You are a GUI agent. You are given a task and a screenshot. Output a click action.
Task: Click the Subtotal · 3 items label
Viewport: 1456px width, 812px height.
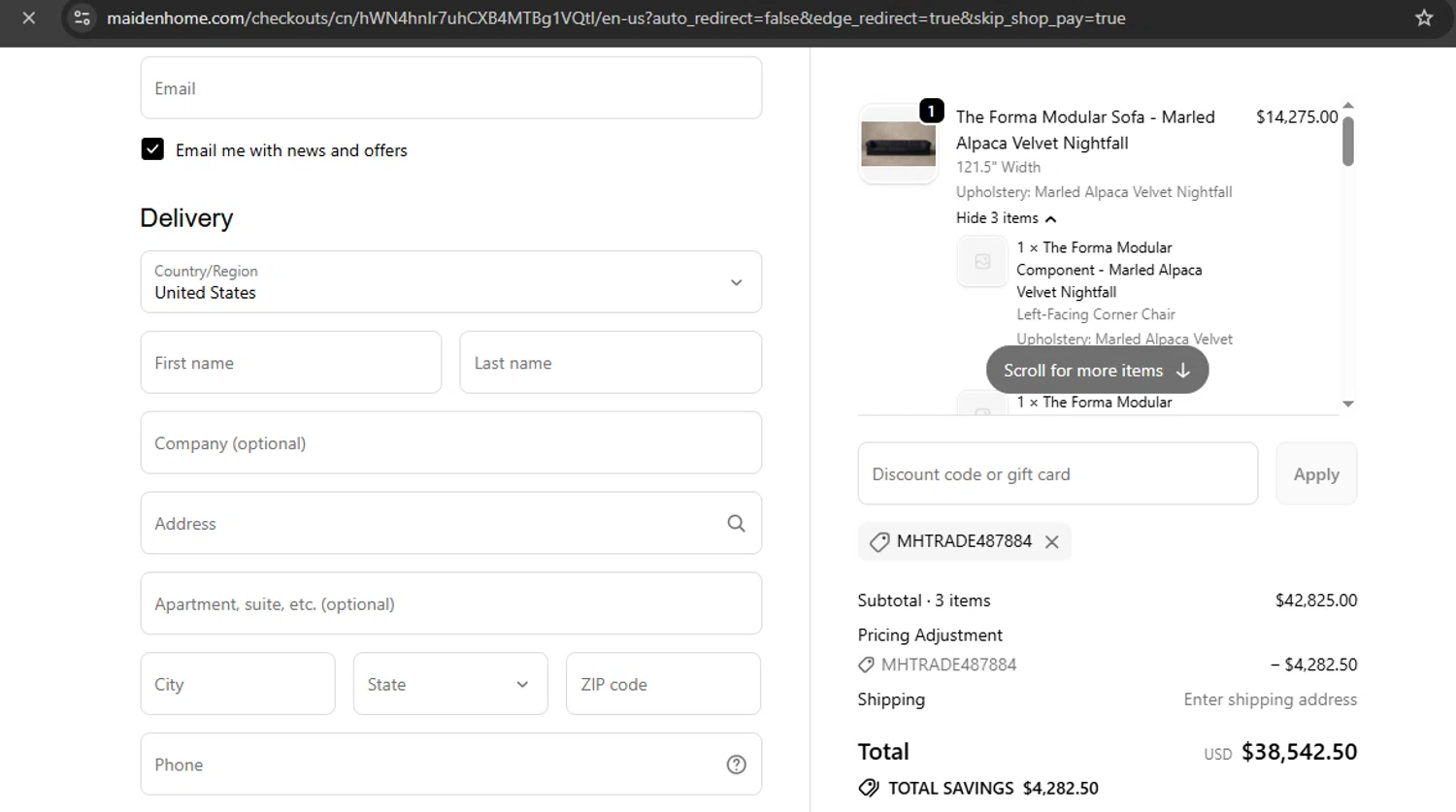[x=924, y=601]
